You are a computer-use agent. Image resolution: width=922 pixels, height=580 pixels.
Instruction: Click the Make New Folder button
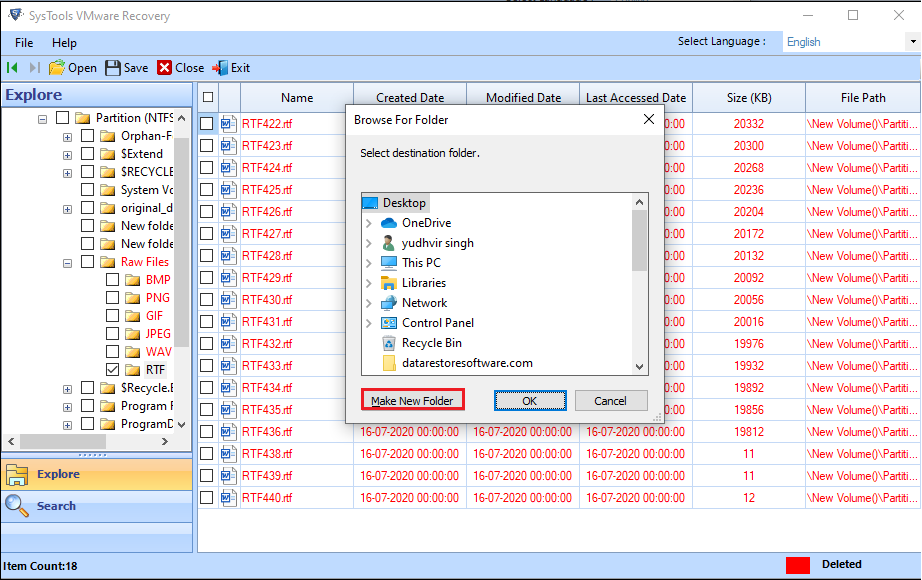pos(412,400)
